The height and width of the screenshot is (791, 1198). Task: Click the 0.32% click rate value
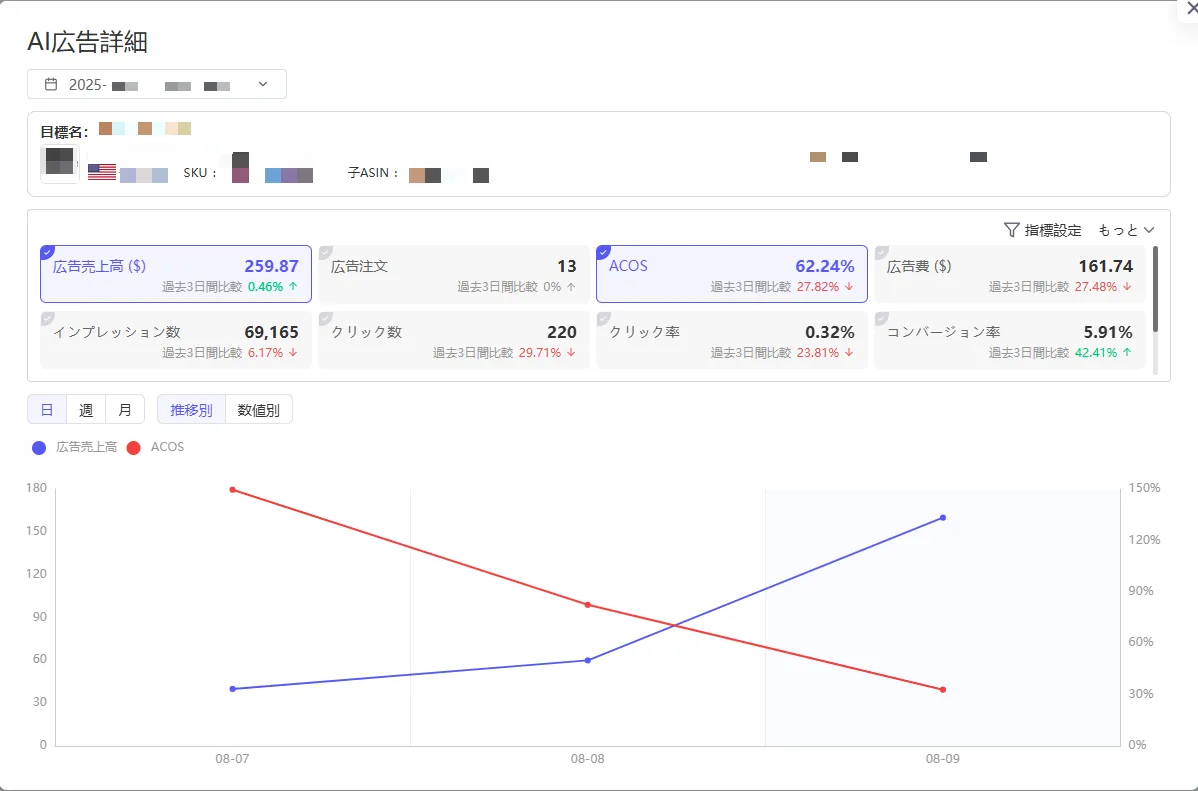point(830,332)
